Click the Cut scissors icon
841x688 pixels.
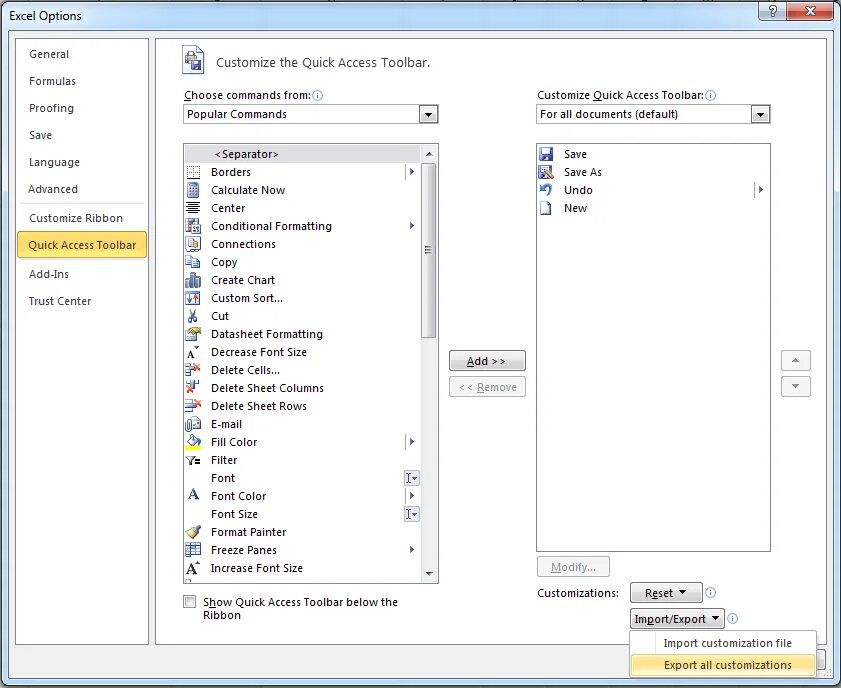pyautogui.click(x=193, y=316)
